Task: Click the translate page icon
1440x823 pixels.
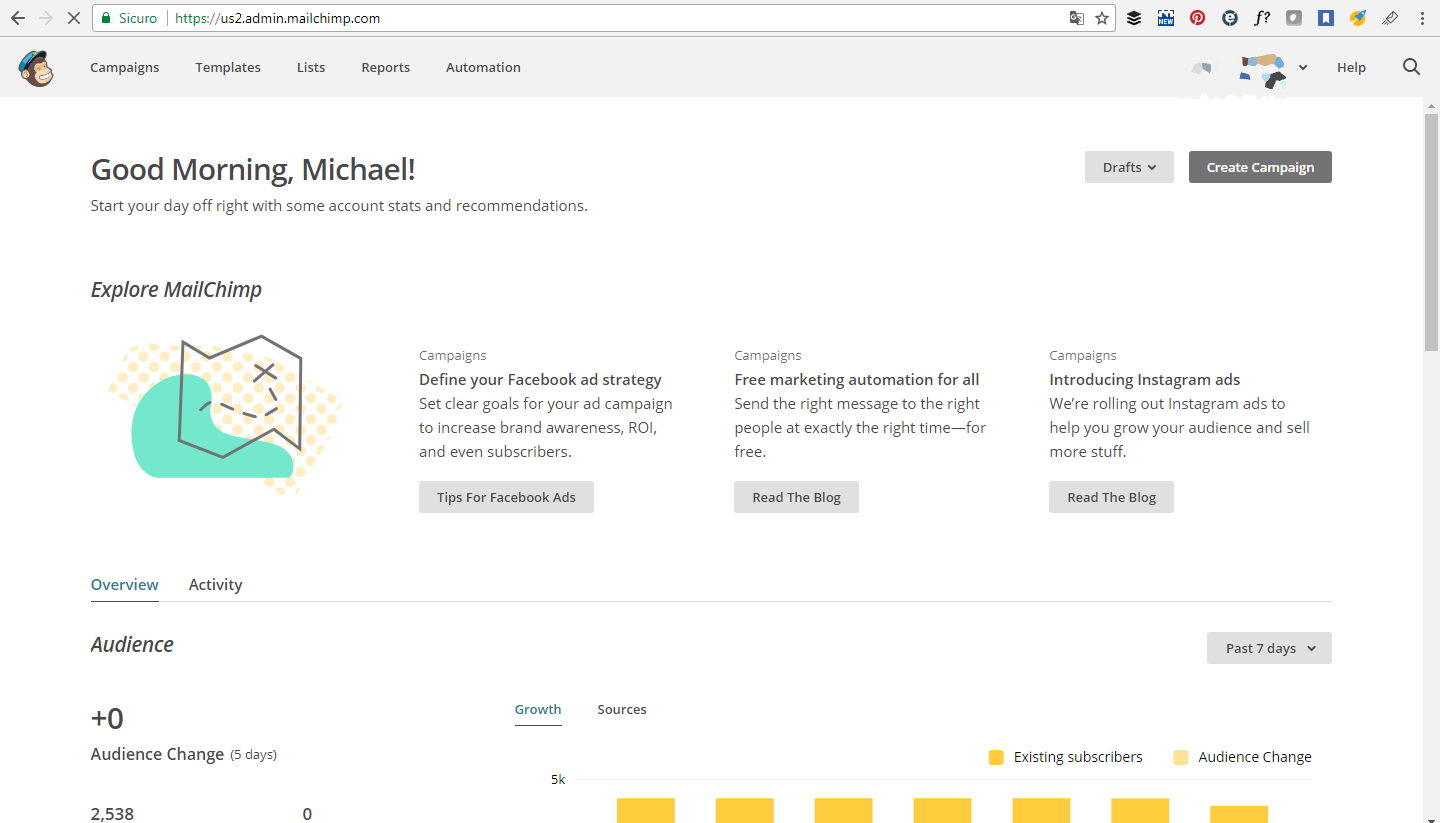Action: pyautogui.click(x=1076, y=18)
